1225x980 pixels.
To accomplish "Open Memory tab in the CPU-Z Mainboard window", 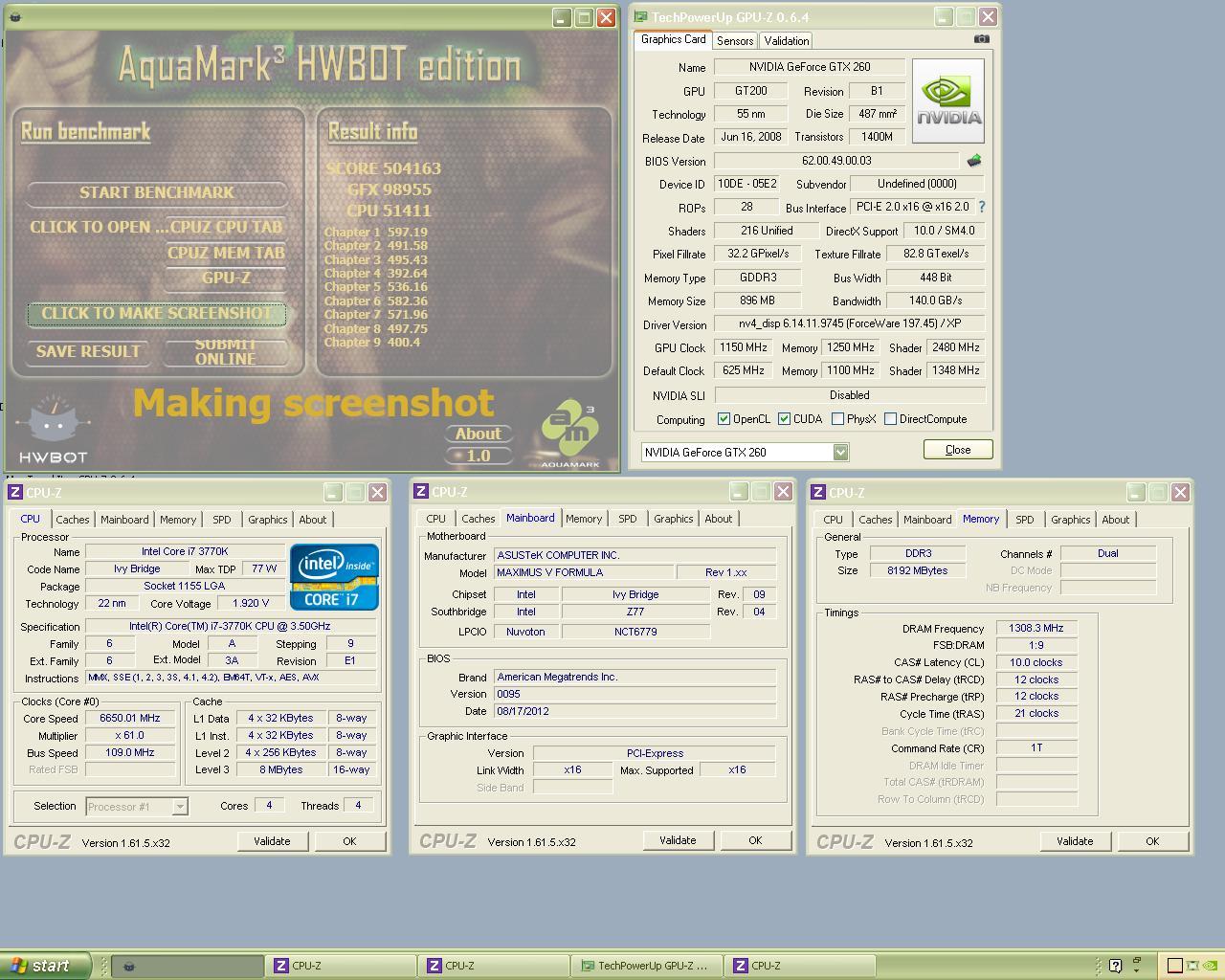I will click(584, 519).
